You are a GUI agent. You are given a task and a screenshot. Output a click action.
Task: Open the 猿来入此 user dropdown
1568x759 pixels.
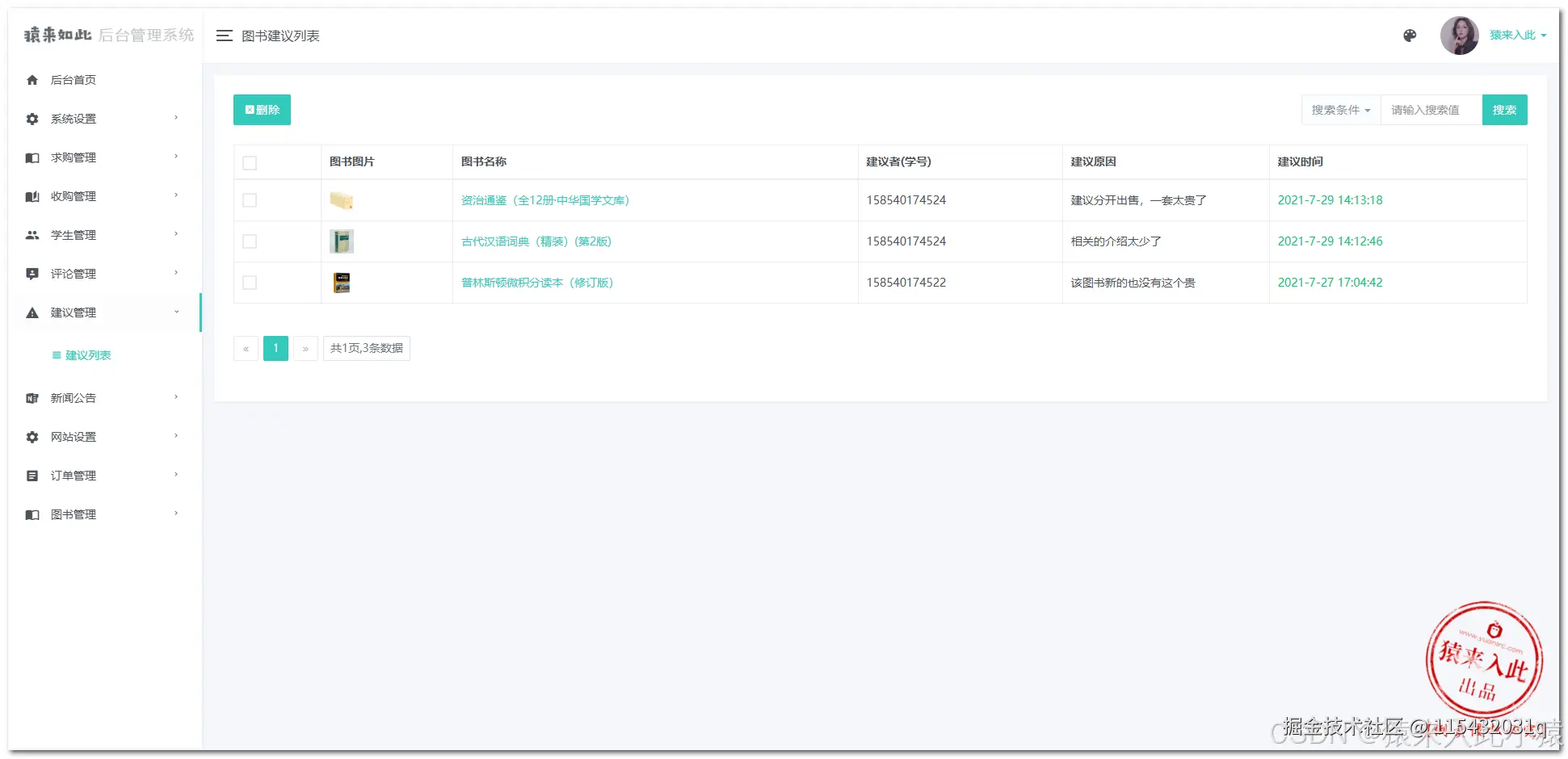(x=1518, y=36)
